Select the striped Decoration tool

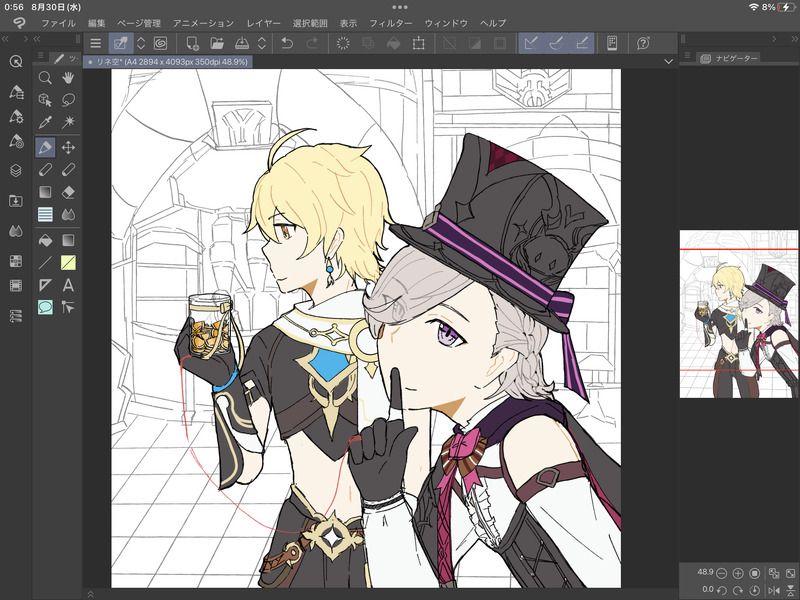pos(45,215)
